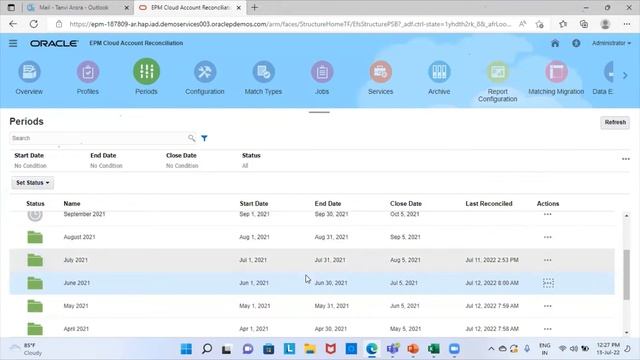The height and width of the screenshot is (360, 640).
Task: Open File Explorer from the taskbar
Action: (310, 349)
